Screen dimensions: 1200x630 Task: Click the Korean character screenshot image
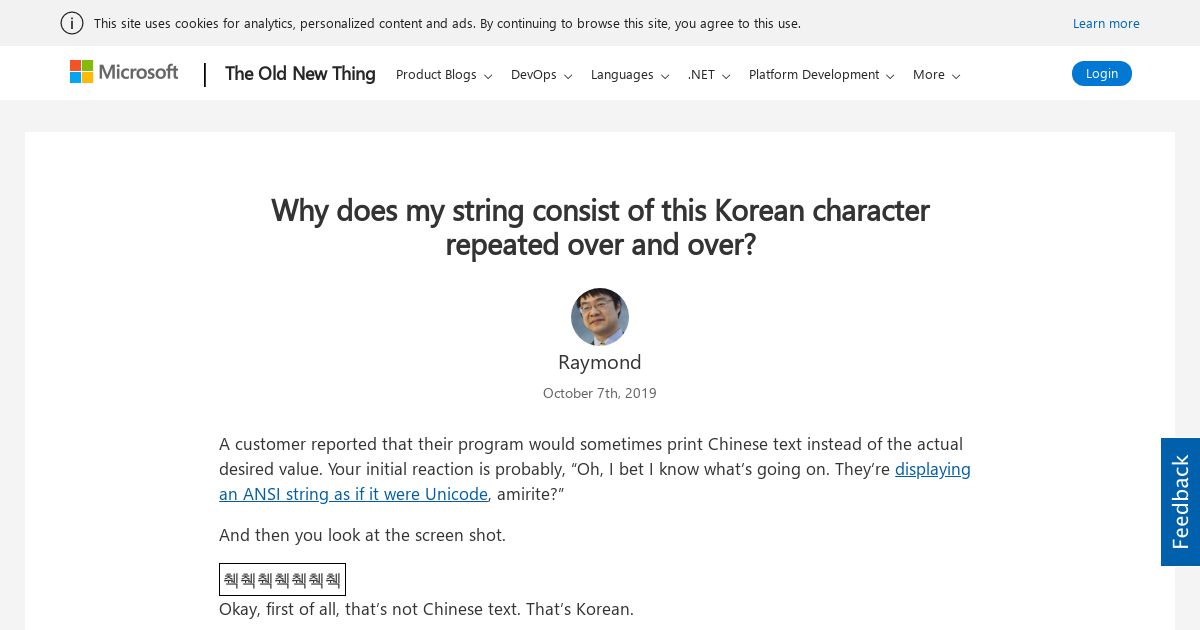(x=282, y=579)
